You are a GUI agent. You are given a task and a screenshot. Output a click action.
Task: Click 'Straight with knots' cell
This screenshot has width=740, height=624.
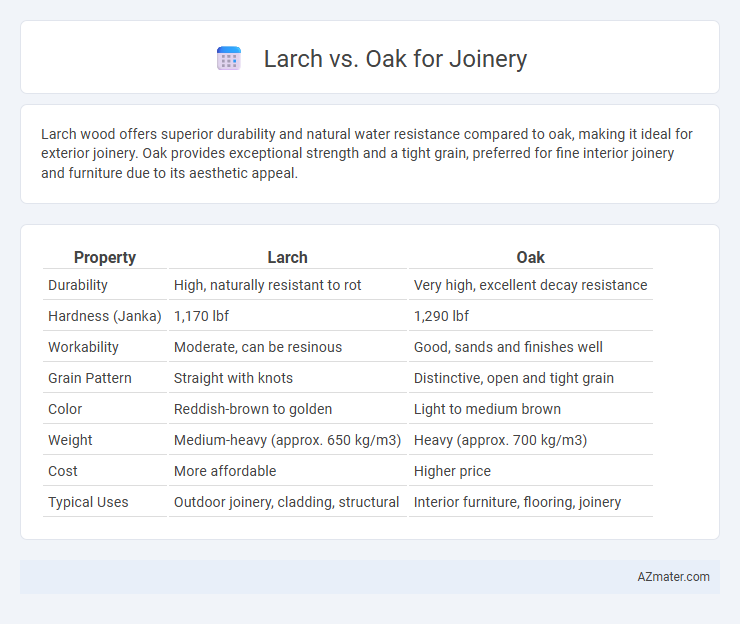point(287,378)
